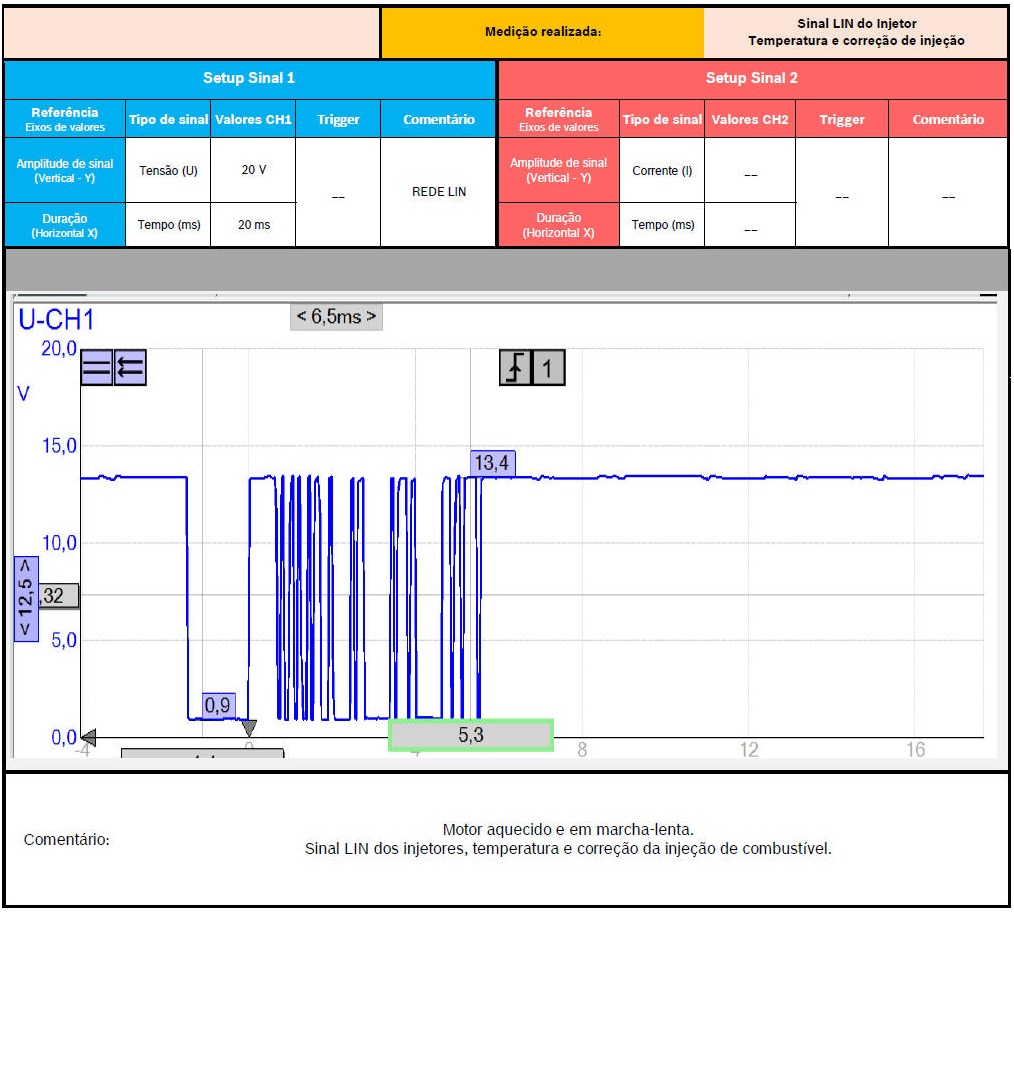
Task: Select the 6,5ms time difference label
Action: point(336,317)
